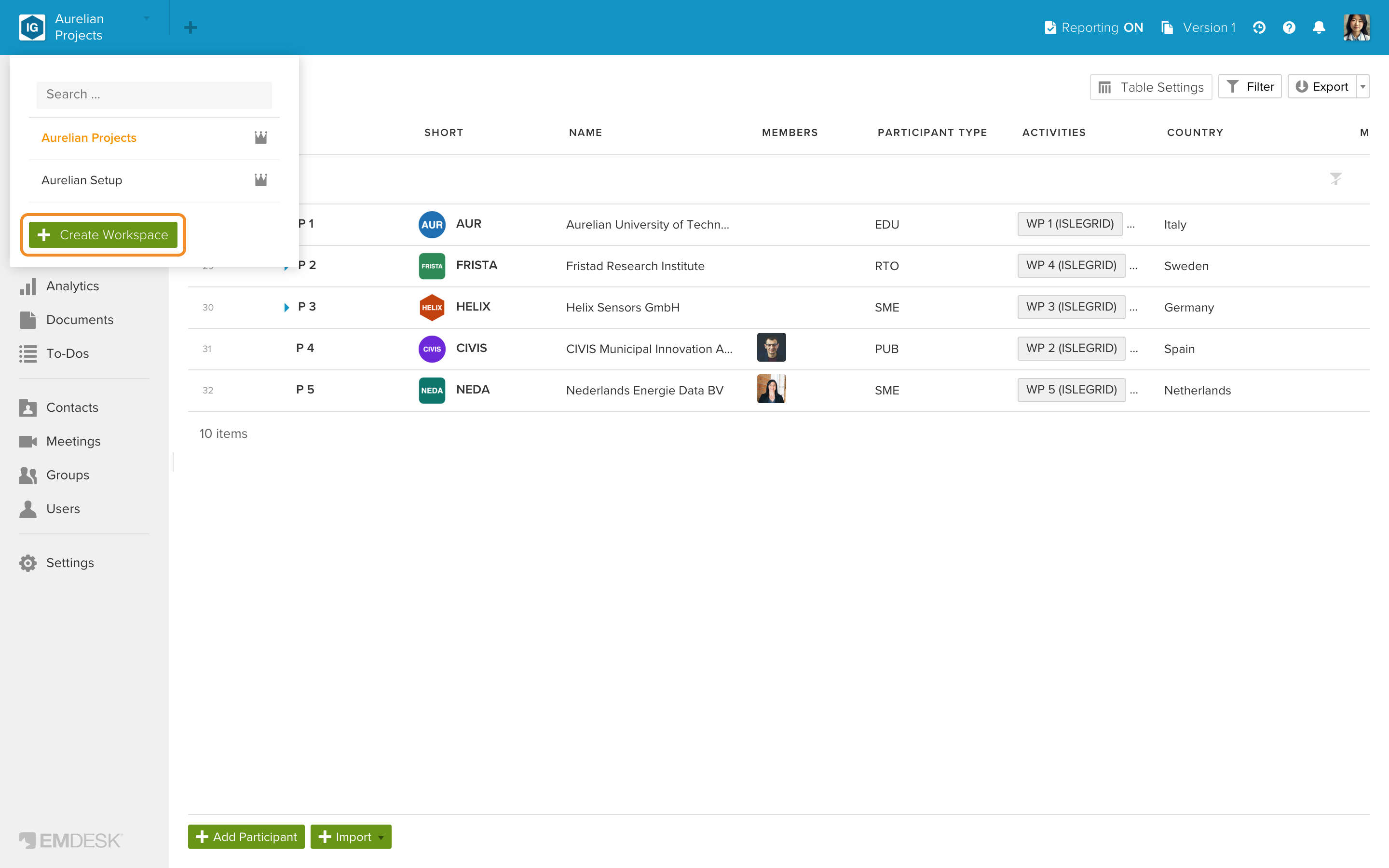This screenshot has height=868, width=1389.
Task: Click the plus icon in top bar
Action: point(191,27)
